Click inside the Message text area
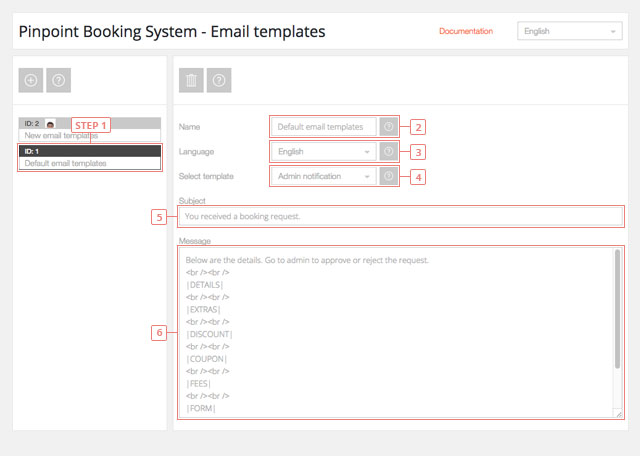Viewport: 640px width, 456px height. pyautogui.click(x=400, y=332)
